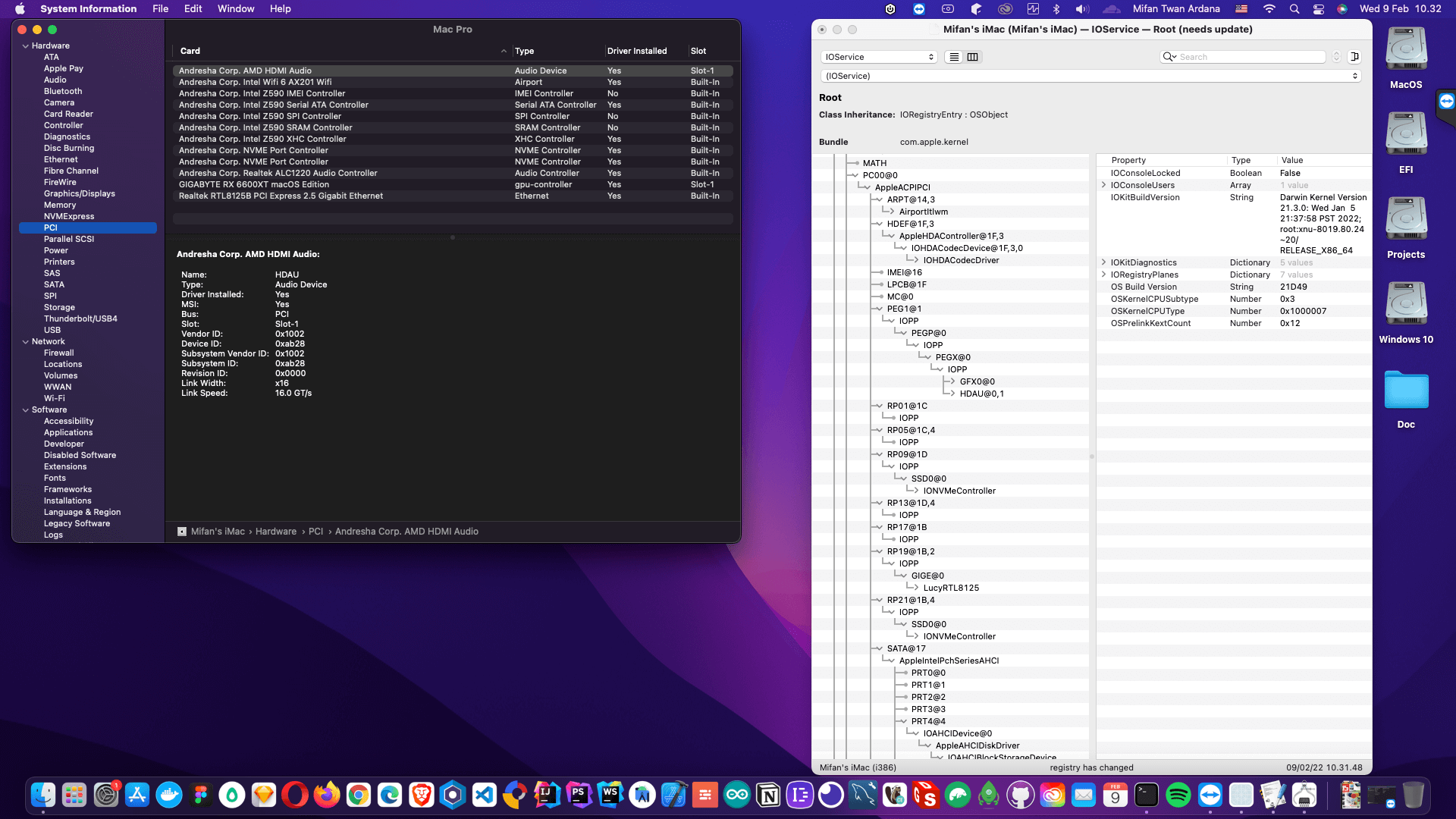Launch Visual Studio Code from the dock
1456x819 pixels.
[484, 795]
